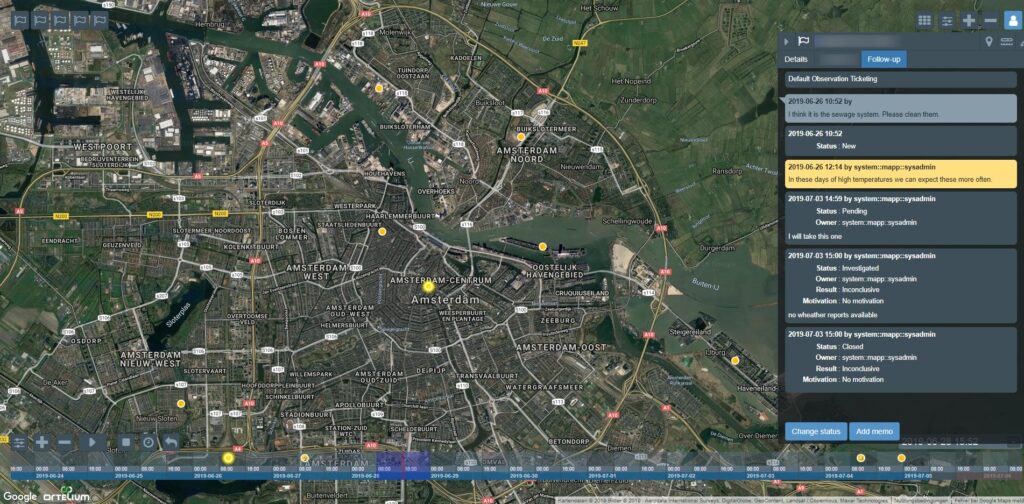Open the top-right map settings sliders icon
1024x504 pixels.
[947, 20]
